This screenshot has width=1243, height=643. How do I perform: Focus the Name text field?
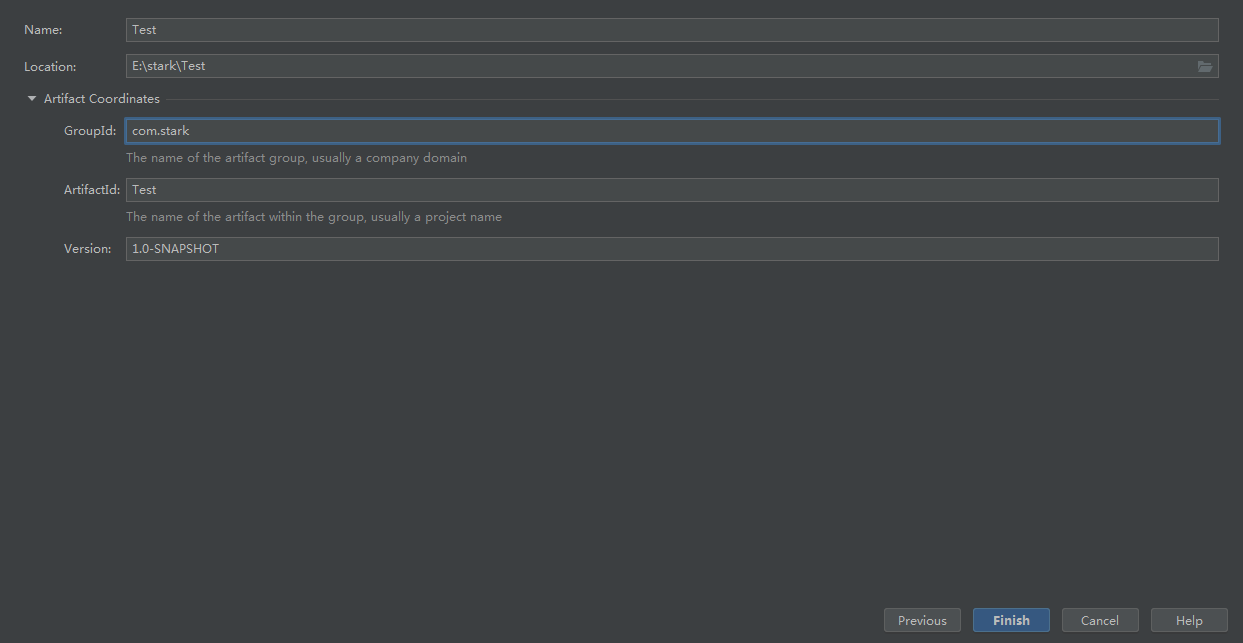[672, 30]
